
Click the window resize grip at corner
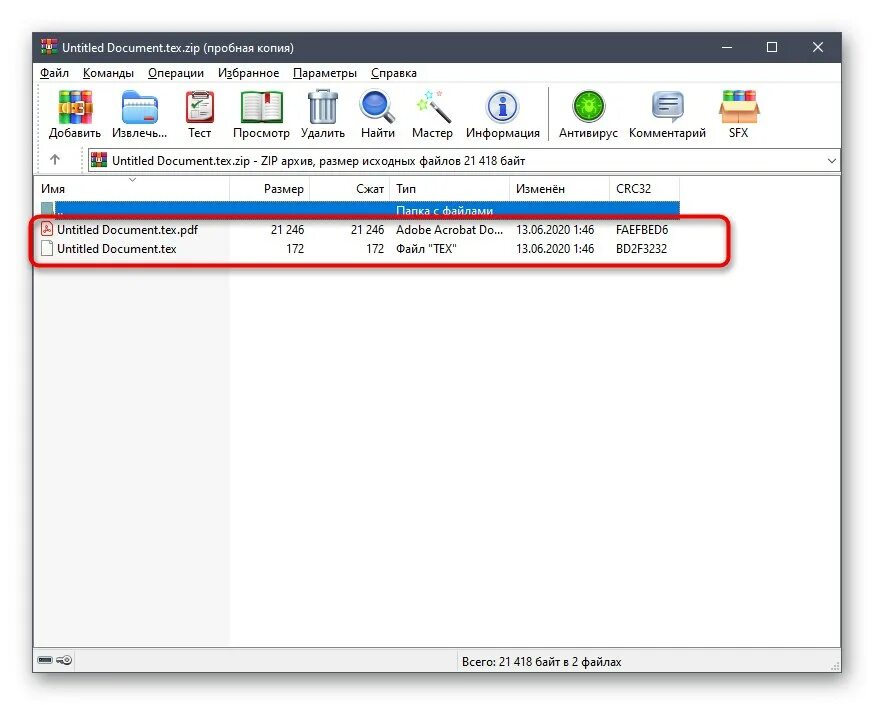coord(834,665)
